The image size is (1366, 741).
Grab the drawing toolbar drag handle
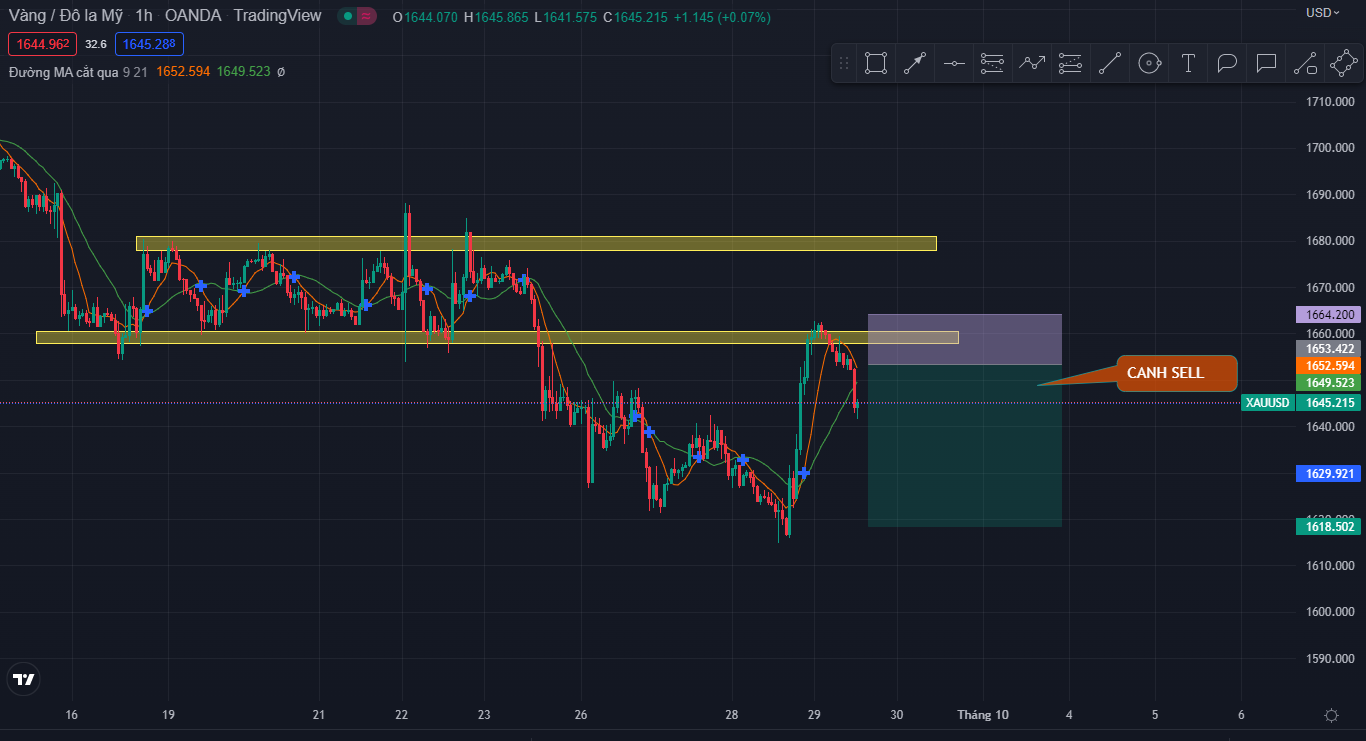(844, 64)
